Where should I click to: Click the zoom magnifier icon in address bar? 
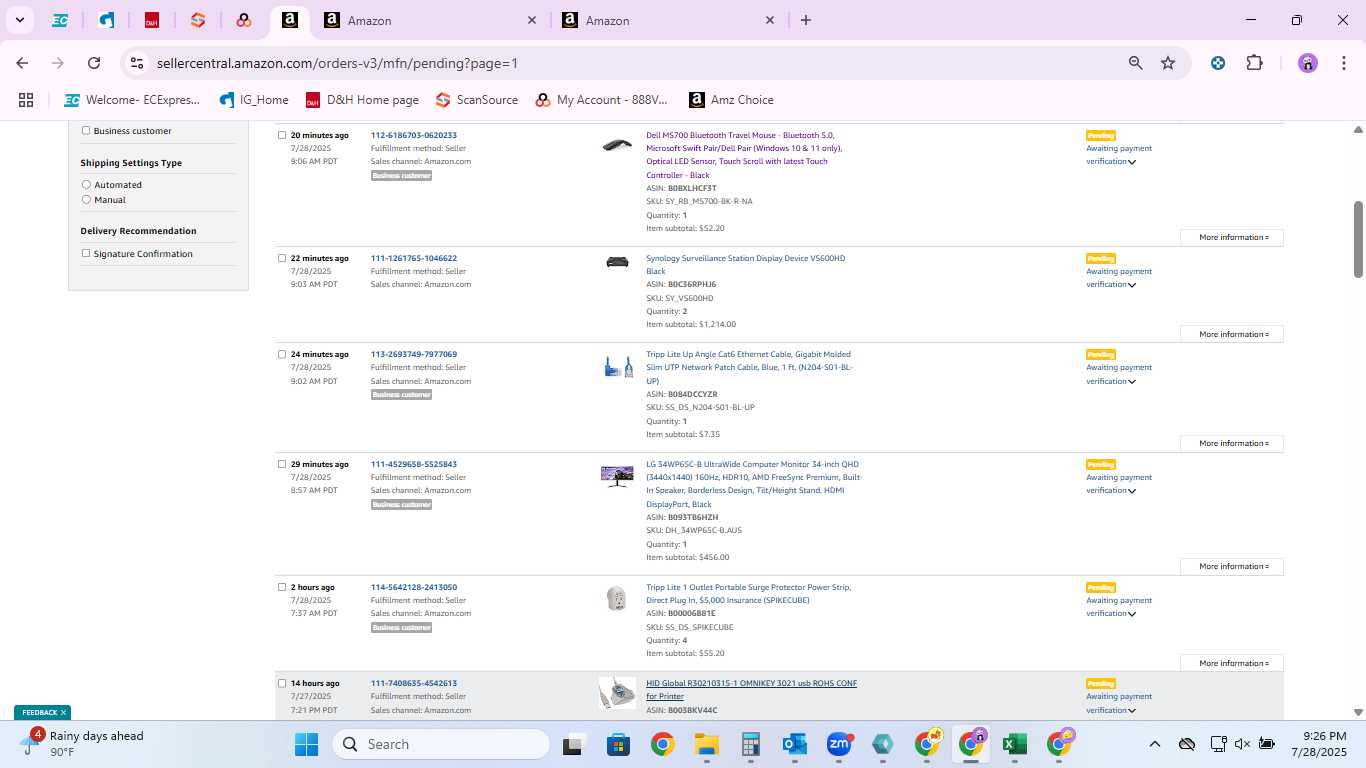(x=1135, y=63)
